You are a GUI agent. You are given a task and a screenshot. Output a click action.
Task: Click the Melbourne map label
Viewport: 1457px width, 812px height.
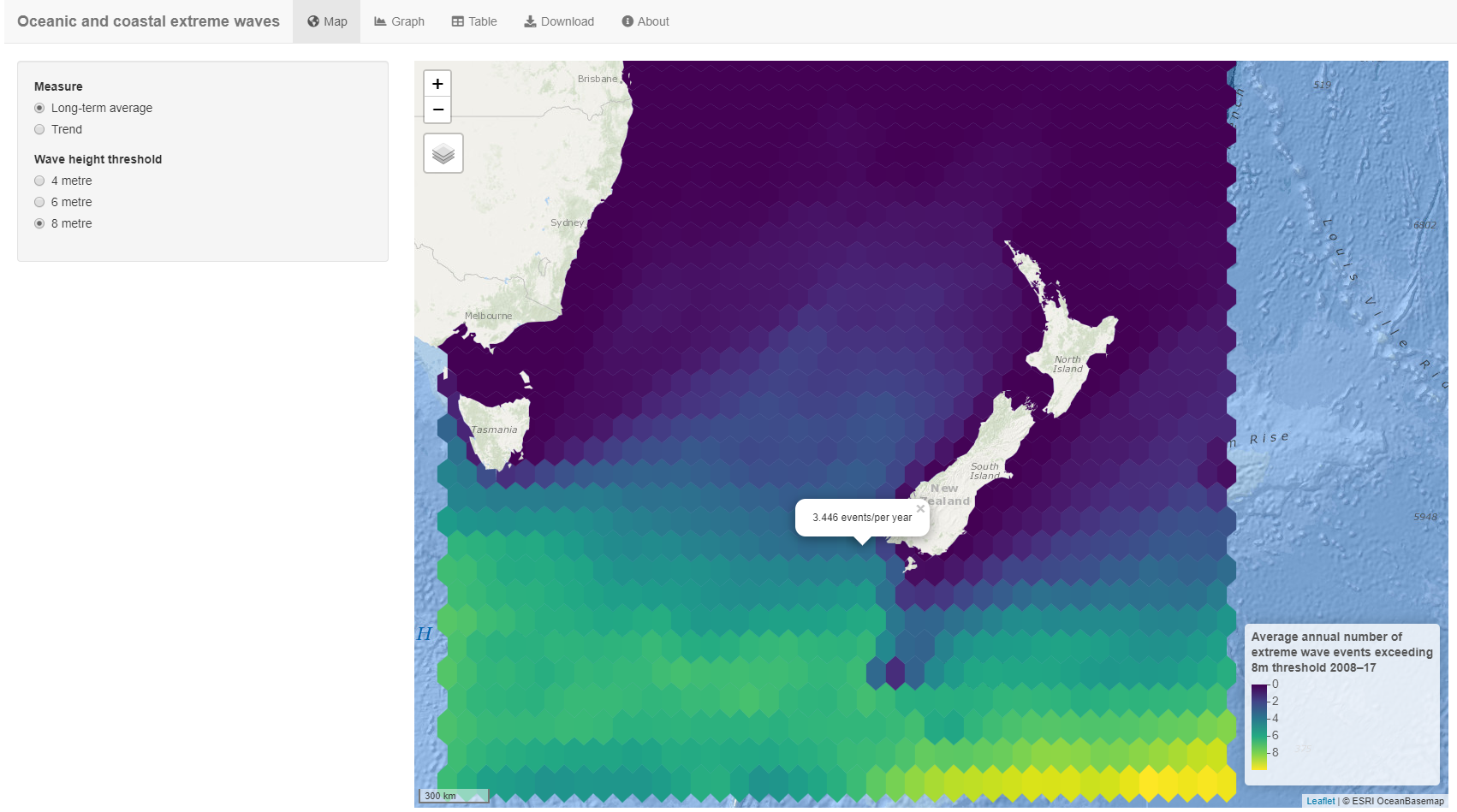click(488, 316)
